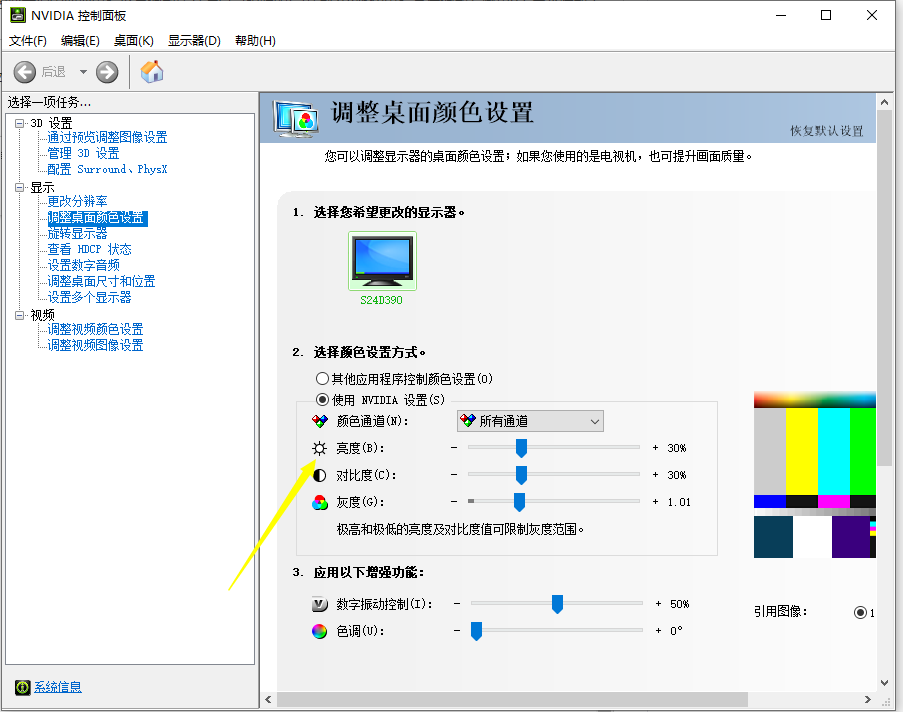
Task: Click the contrast half-circle icon
Action: point(319,475)
